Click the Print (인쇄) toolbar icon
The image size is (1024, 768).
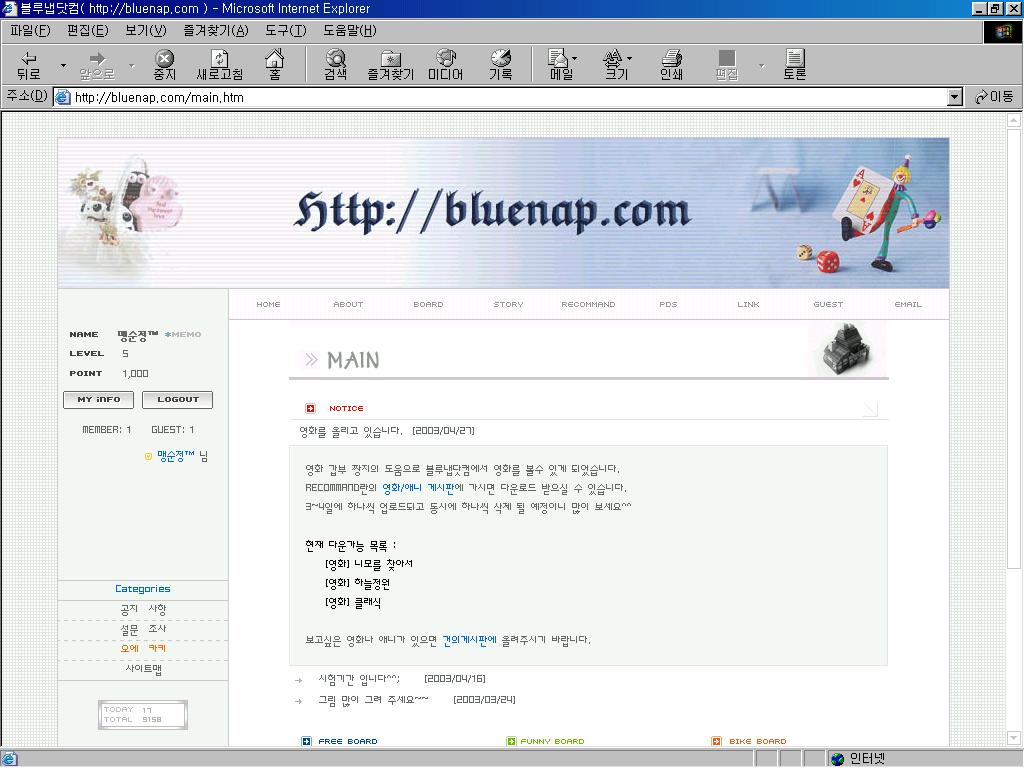click(x=671, y=65)
